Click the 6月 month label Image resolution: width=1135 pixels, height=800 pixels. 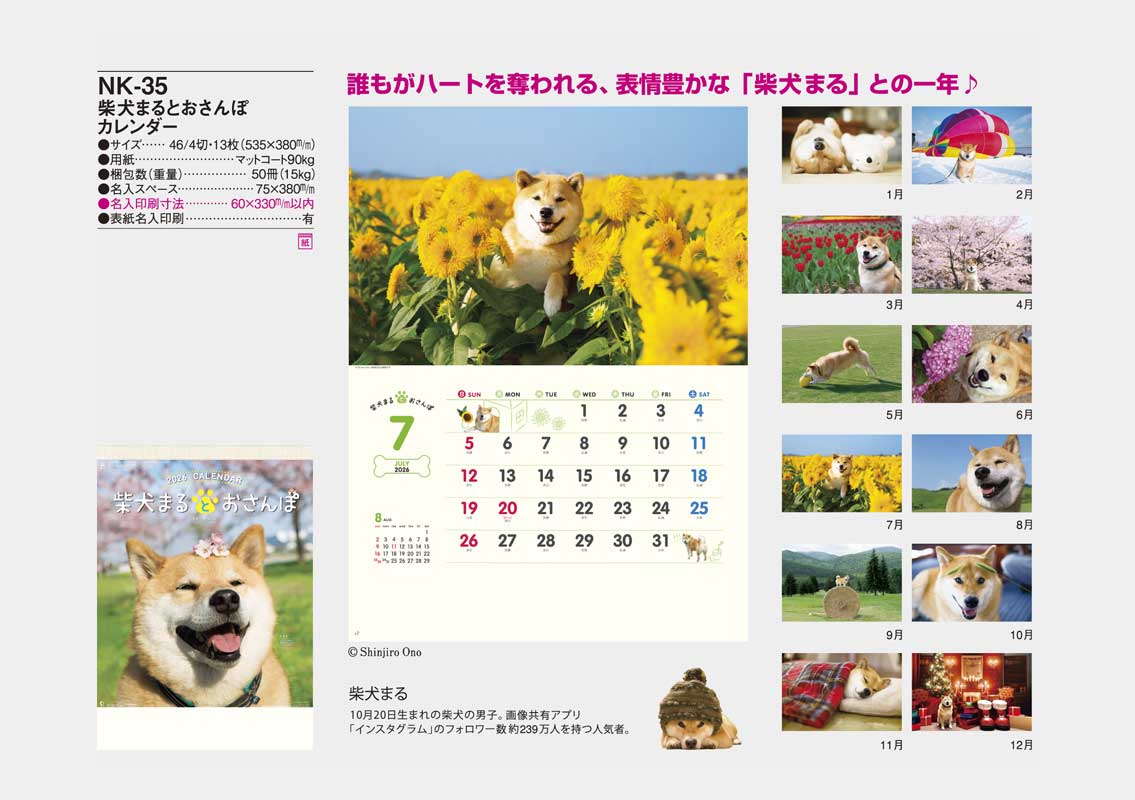pos(1024,415)
